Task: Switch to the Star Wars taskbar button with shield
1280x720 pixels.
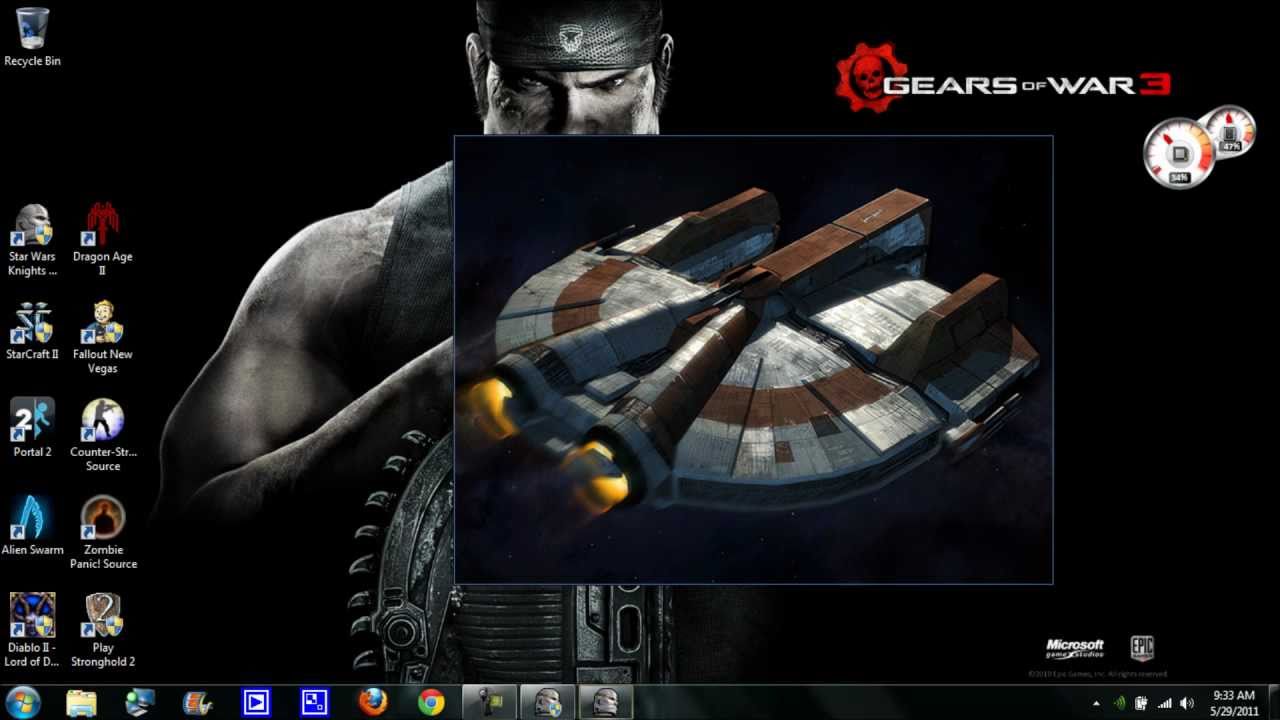Action: [548, 702]
